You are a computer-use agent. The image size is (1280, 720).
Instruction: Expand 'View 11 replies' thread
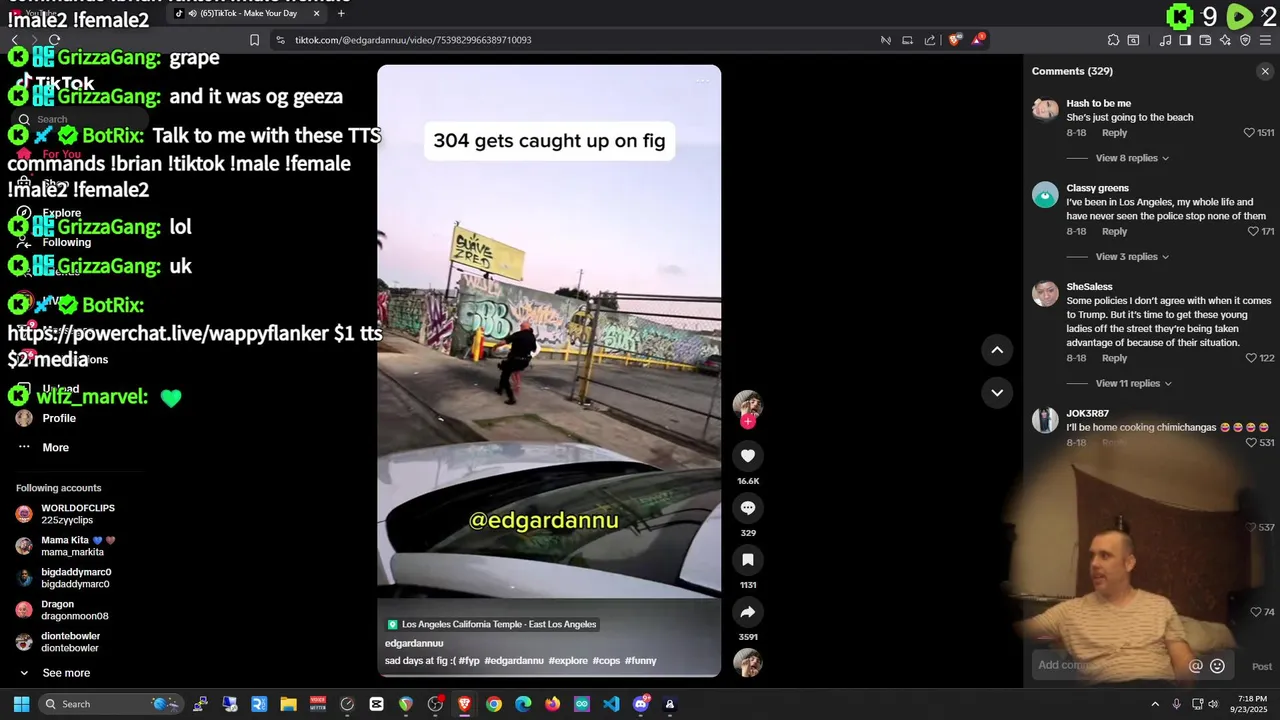point(1133,383)
